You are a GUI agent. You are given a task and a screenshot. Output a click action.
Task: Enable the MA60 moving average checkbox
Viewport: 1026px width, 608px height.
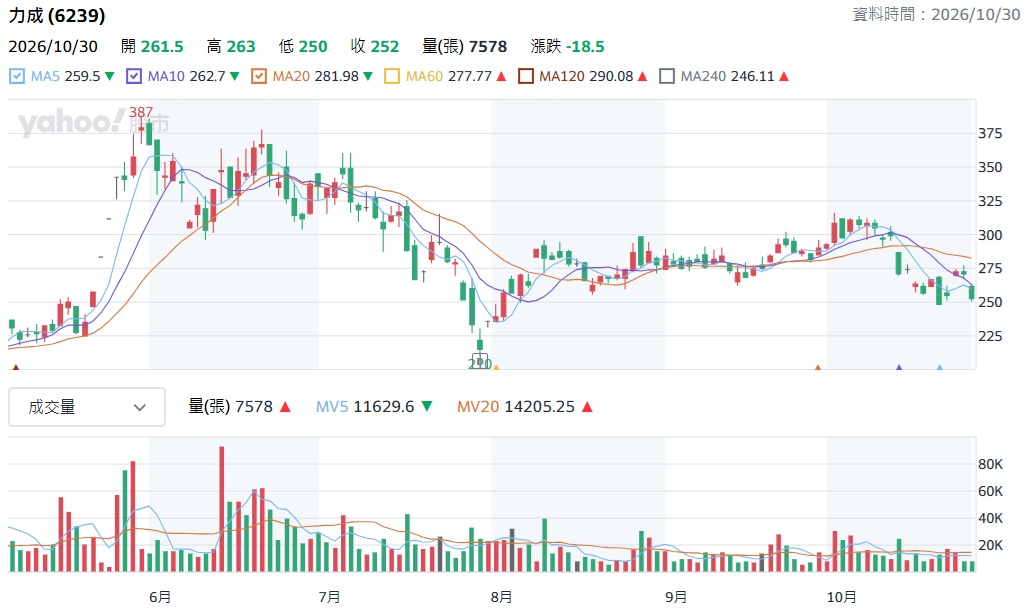392,77
